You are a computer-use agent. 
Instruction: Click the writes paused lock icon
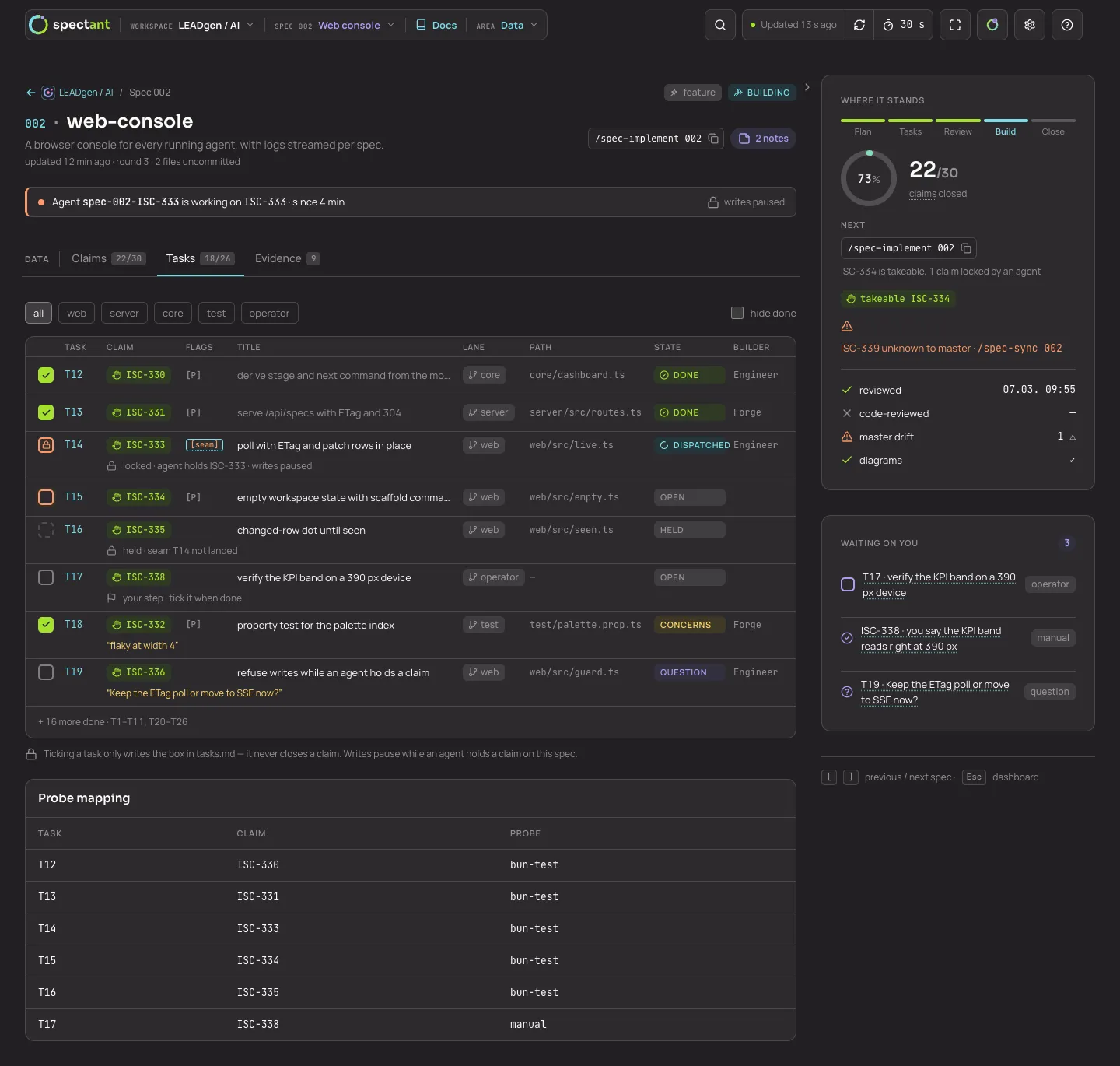pyautogui.click(x=713, y=202)
